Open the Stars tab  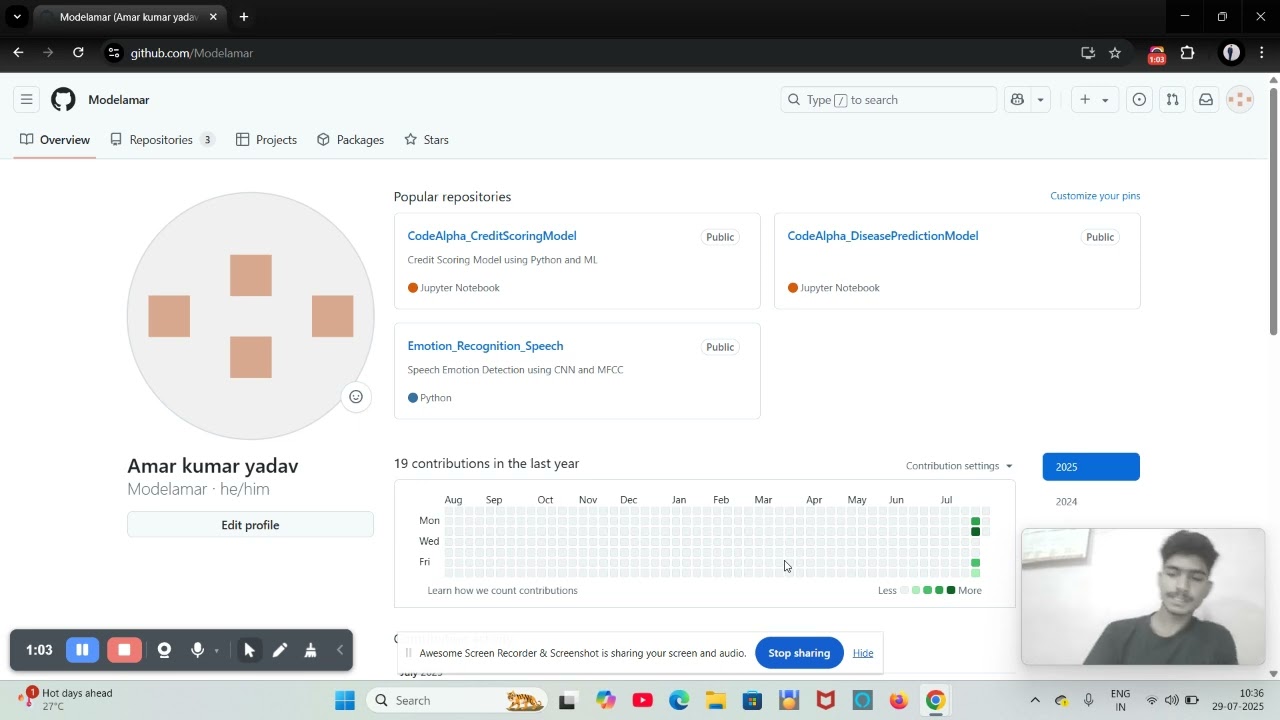(427, 140)
